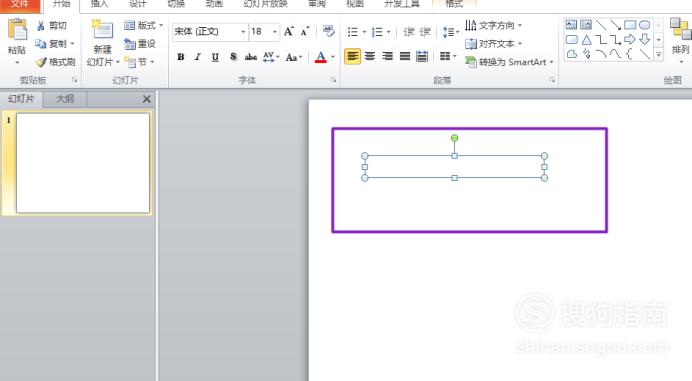Image resolution: width=692 pixels, height=381 pixels.
Task: Switch to the Format (格式) ribbon tab
Action: 454,4
